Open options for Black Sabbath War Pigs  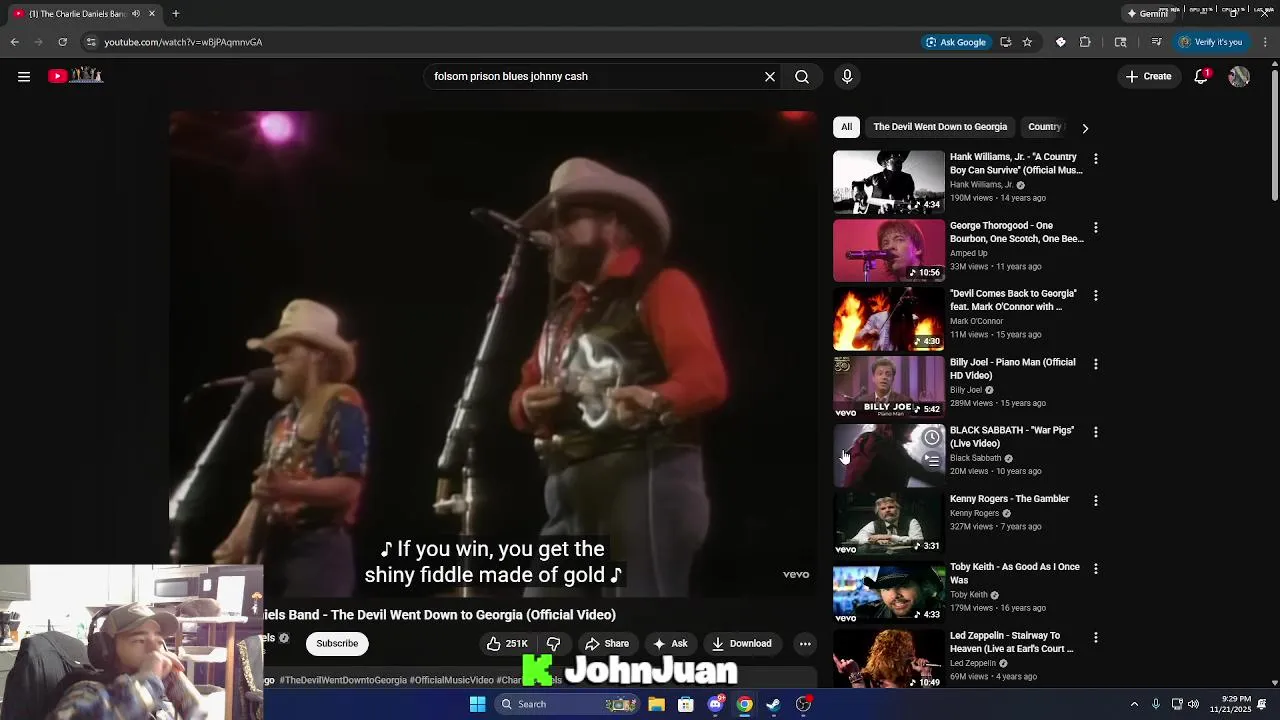[x=1096, y=432]
